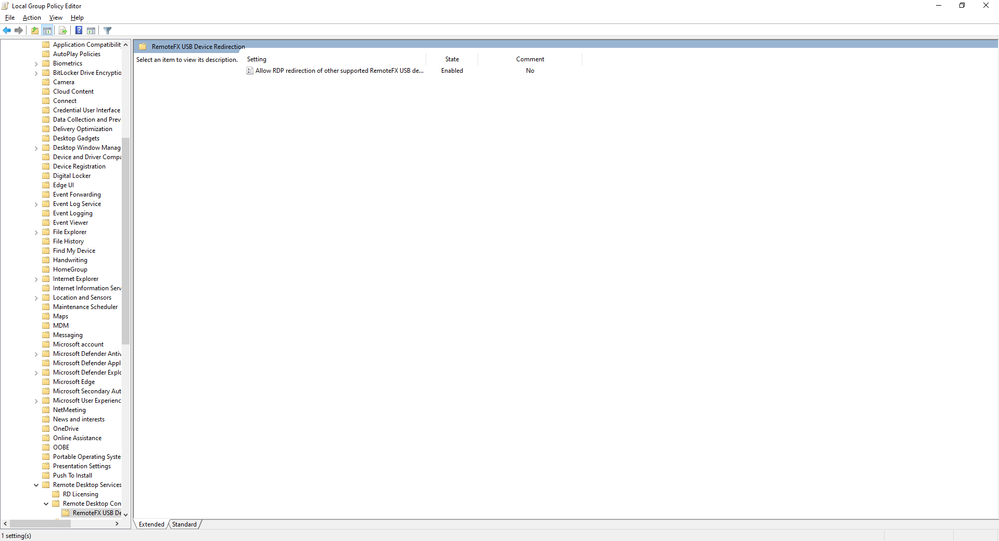
Task: Expand the Biometrics tree node
Action: pyautogui.click(x=36, y=64)
